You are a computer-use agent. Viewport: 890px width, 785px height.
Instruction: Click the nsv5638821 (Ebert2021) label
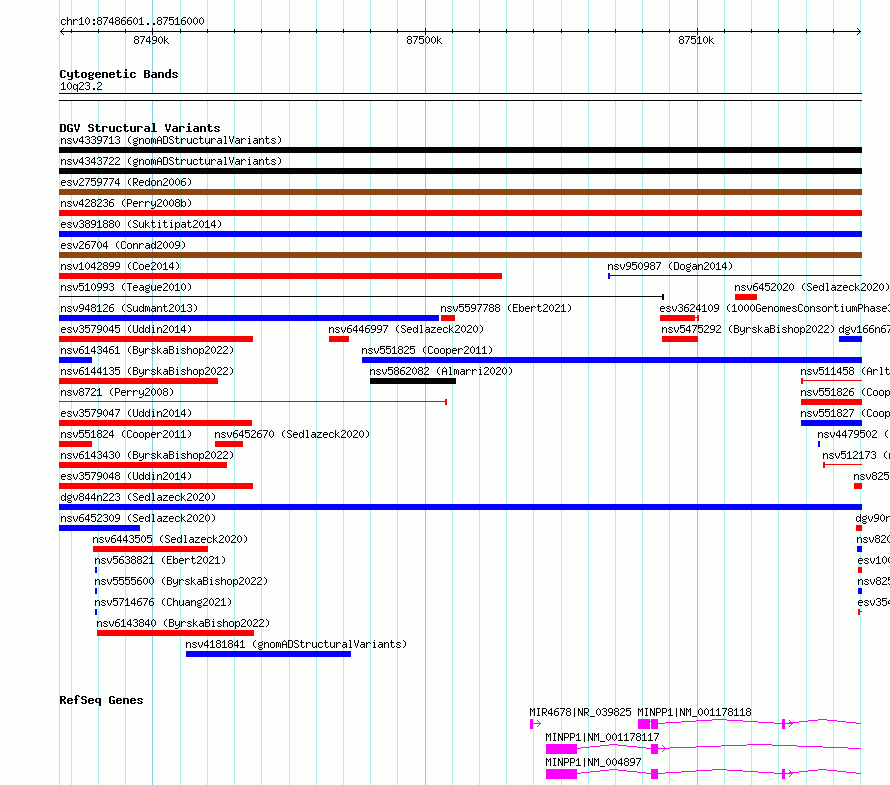[160, 560]
